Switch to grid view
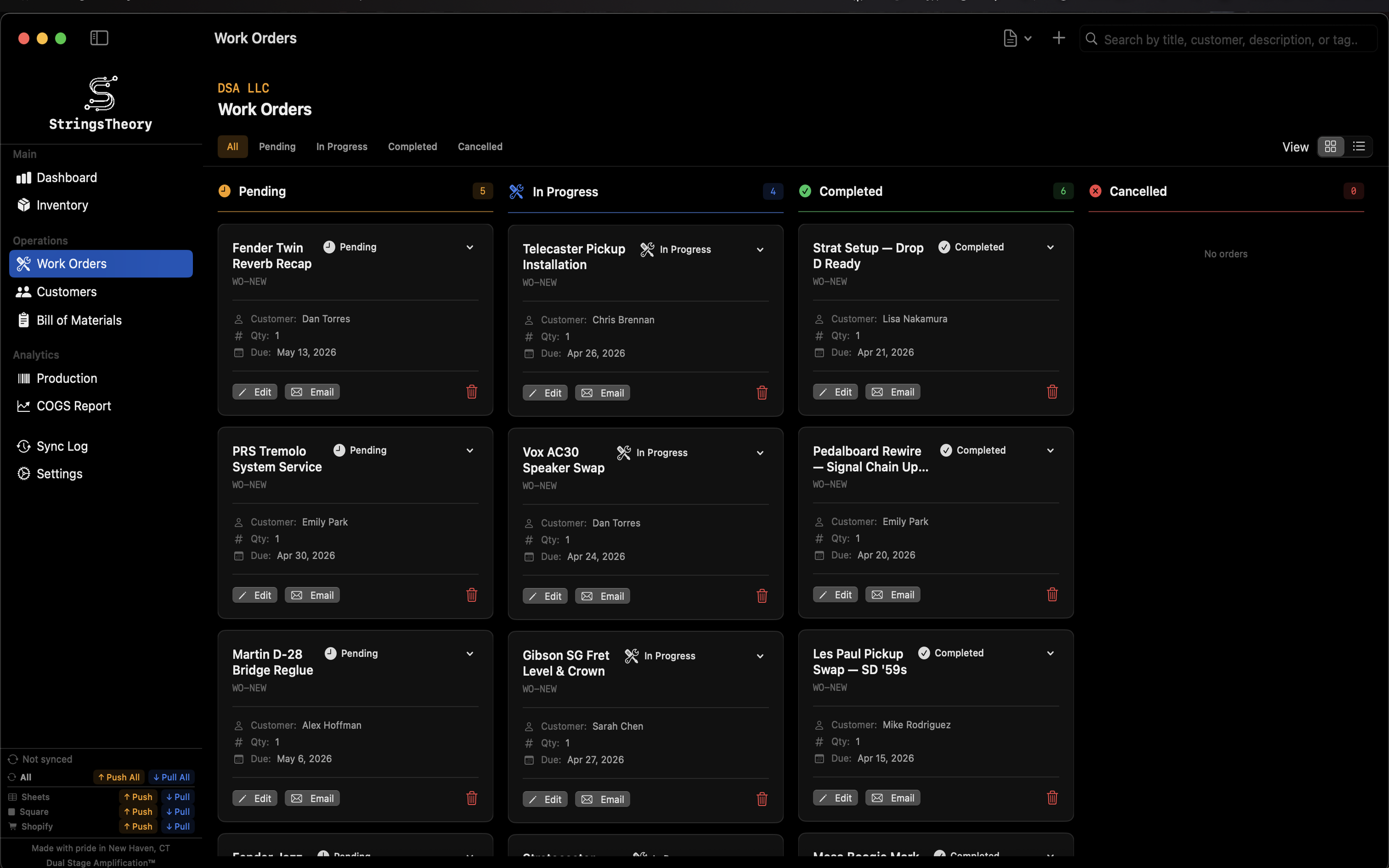Viewport: 1389px width, 868px height. (1331, 147)
